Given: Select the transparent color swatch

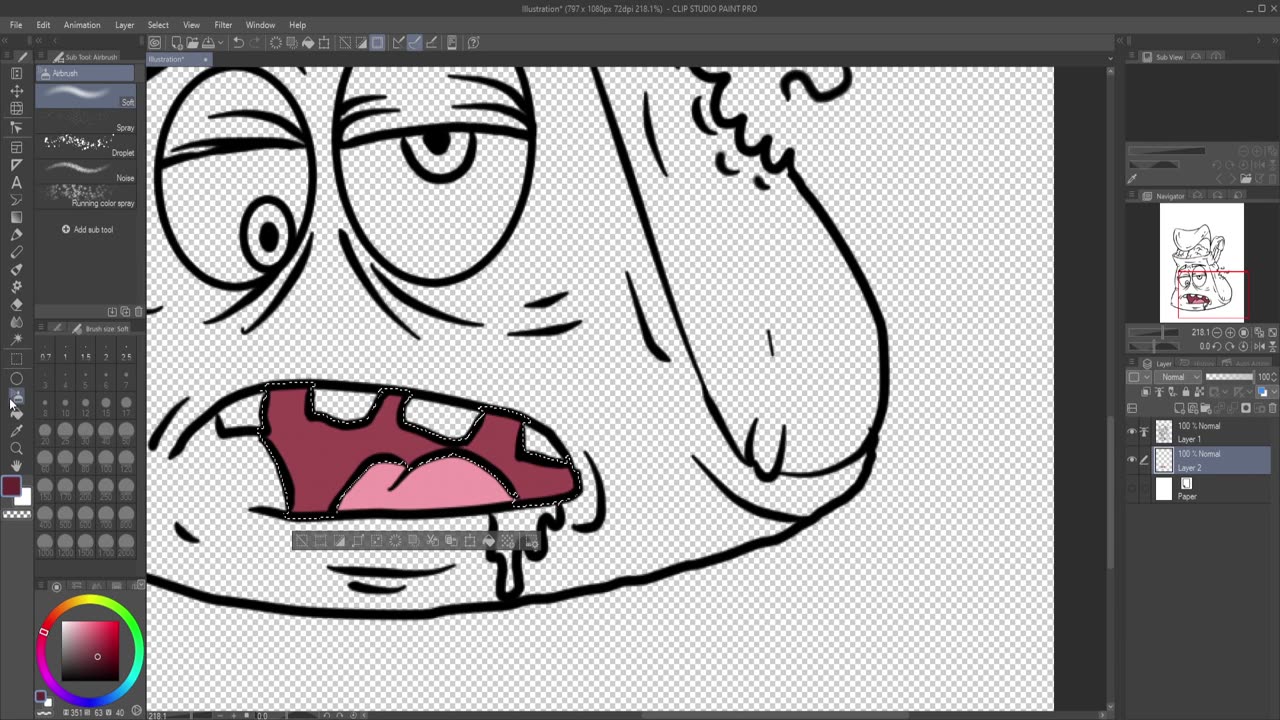Looking at the screenshot, I should (17, 514).
